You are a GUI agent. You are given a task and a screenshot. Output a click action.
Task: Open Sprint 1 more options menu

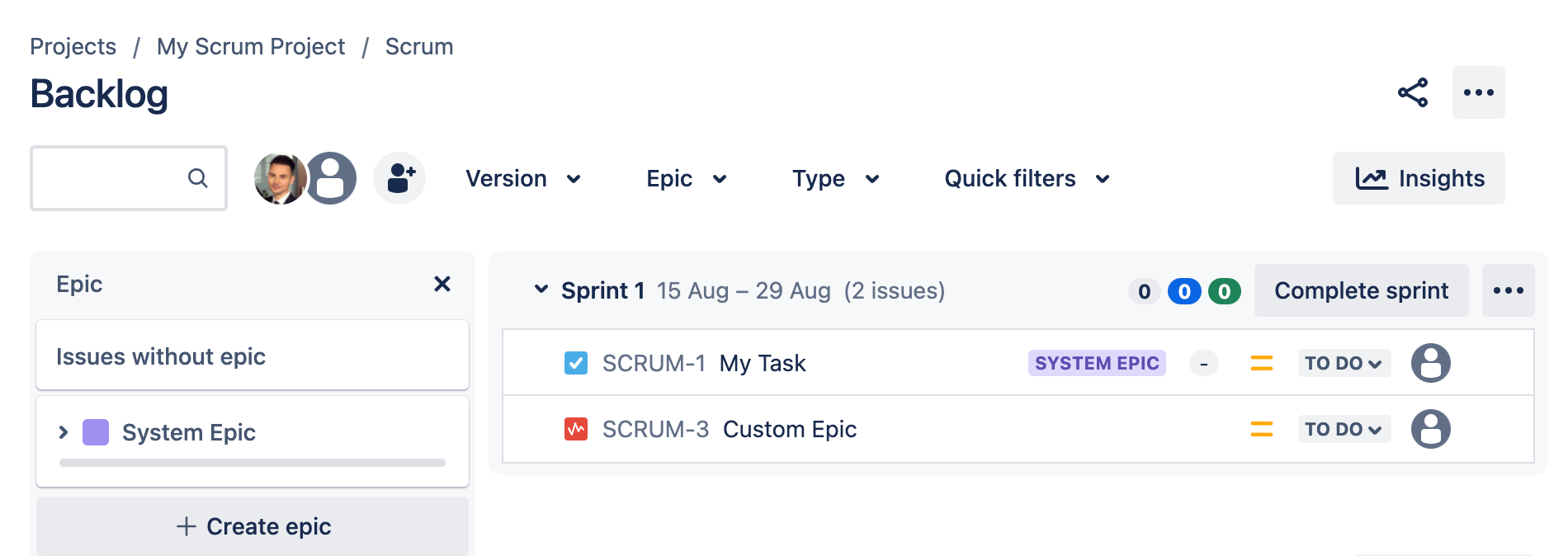(1508, 290)
